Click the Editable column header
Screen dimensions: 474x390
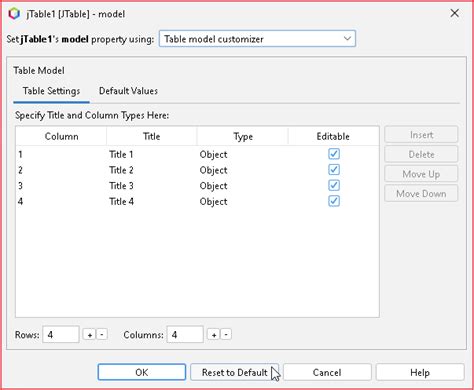(x=333, y=136)
